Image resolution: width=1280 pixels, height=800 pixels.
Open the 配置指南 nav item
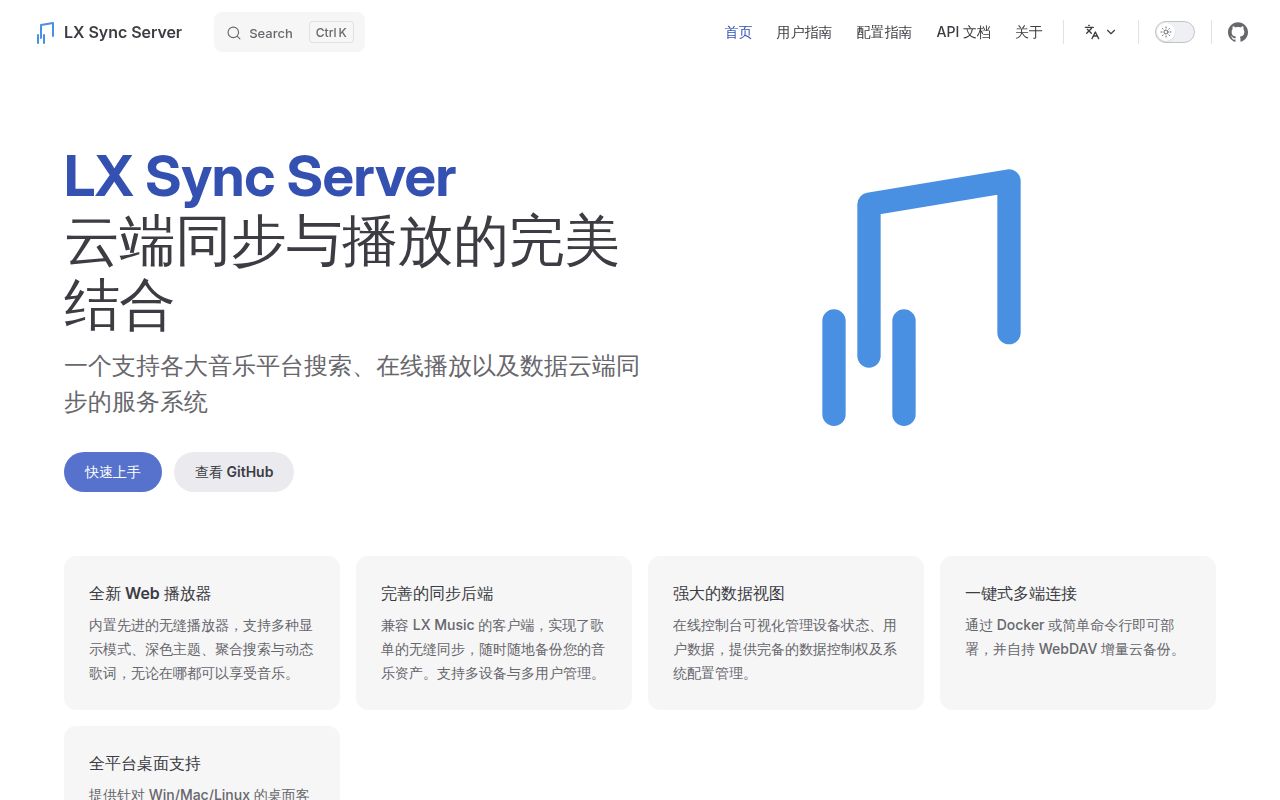(884, 32)
